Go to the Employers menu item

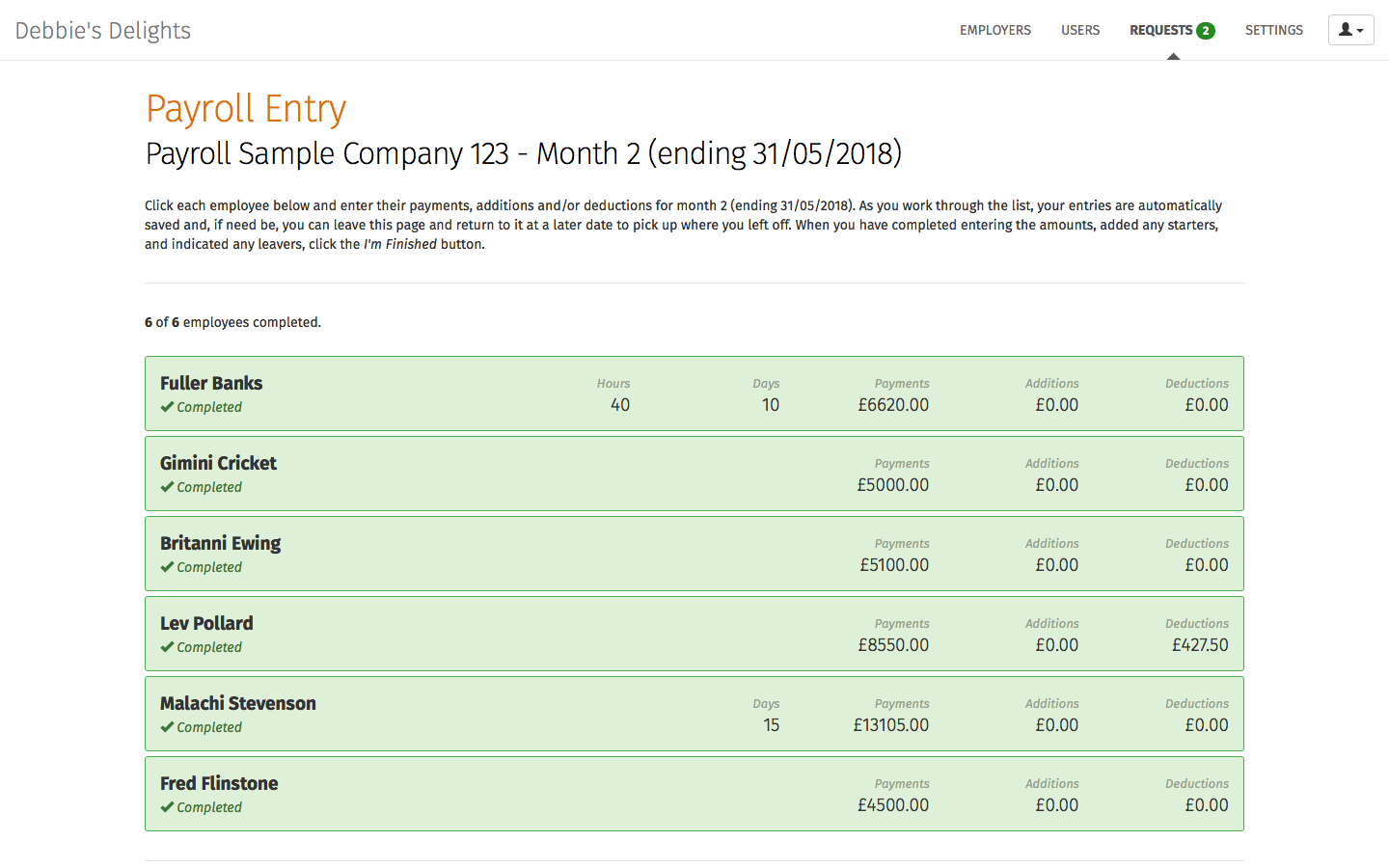click(995, 31)
